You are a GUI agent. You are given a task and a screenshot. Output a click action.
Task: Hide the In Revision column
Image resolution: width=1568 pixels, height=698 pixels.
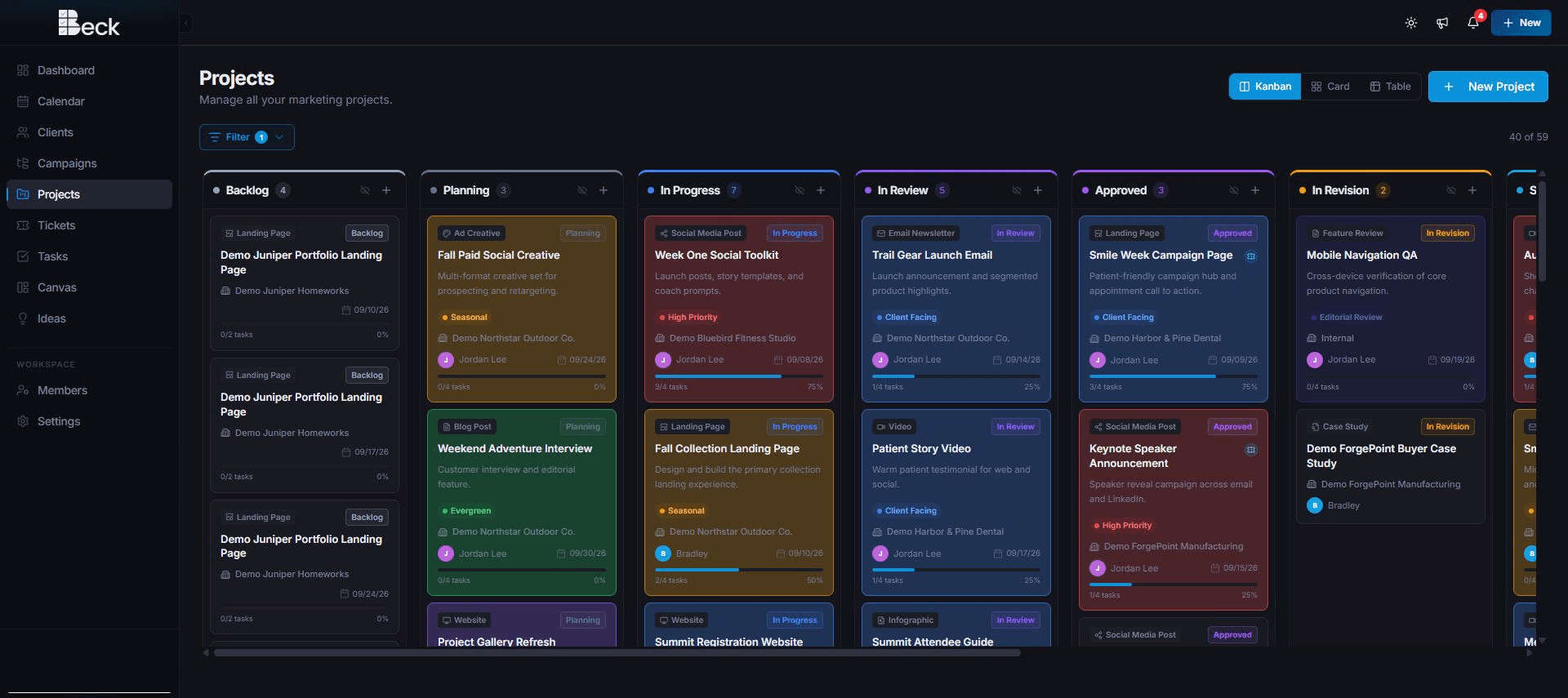click(x=1451, y=190)
